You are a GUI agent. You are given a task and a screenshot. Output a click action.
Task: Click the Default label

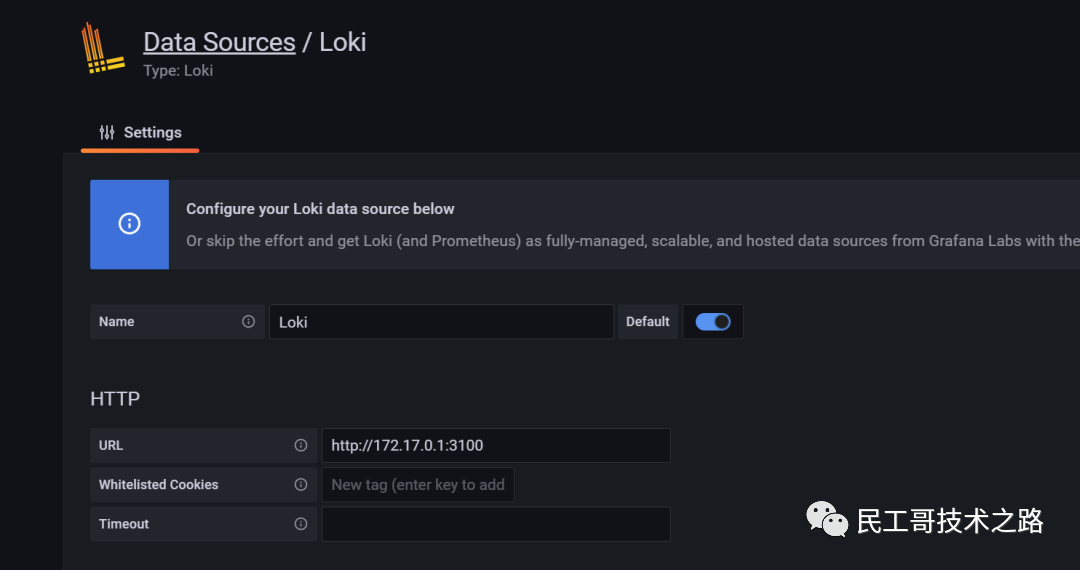[647, 322]
